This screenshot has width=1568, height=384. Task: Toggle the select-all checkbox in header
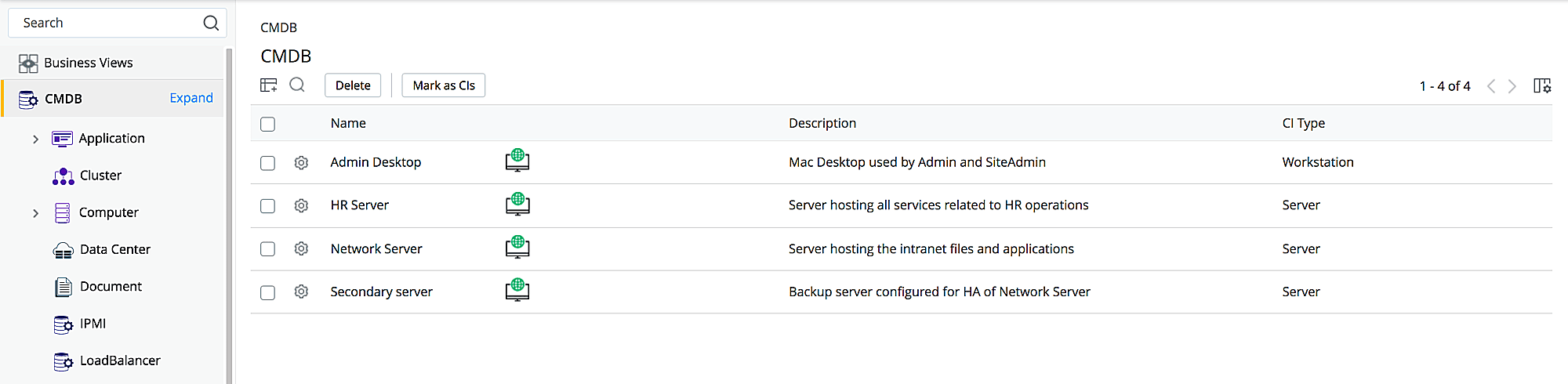(268, 124)
